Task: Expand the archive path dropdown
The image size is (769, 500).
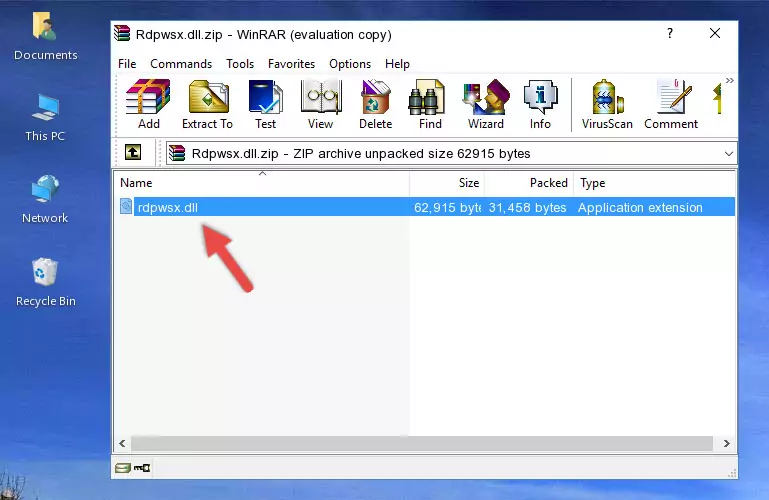Action: pos(729,153)
